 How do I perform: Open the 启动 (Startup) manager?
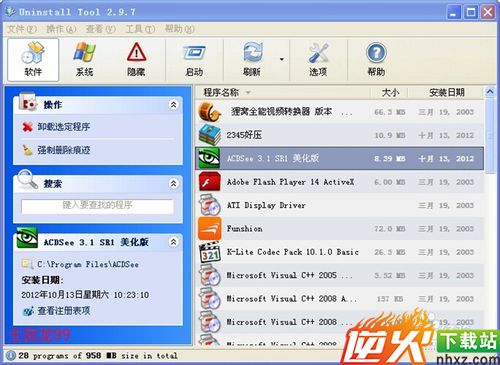pyautogui.click(x=194, y=60)
